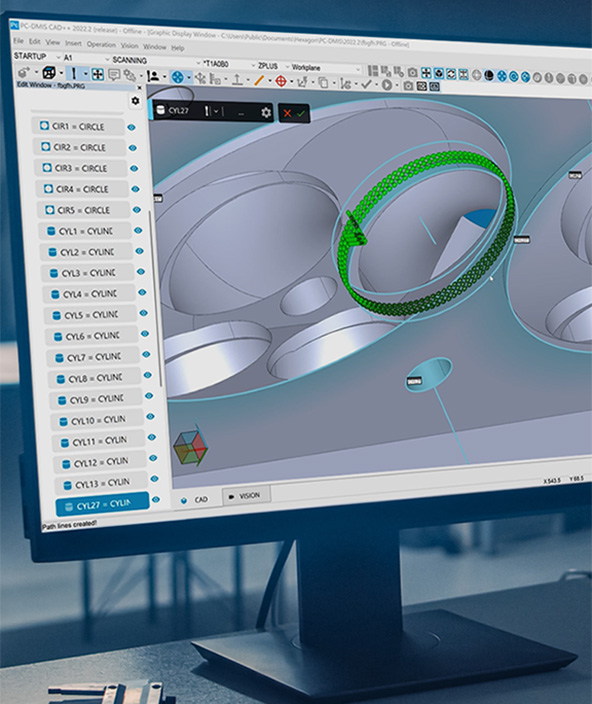Click the scale to fit icon
592x704 pixels.
pyautogui.click(x=97, y=74)
